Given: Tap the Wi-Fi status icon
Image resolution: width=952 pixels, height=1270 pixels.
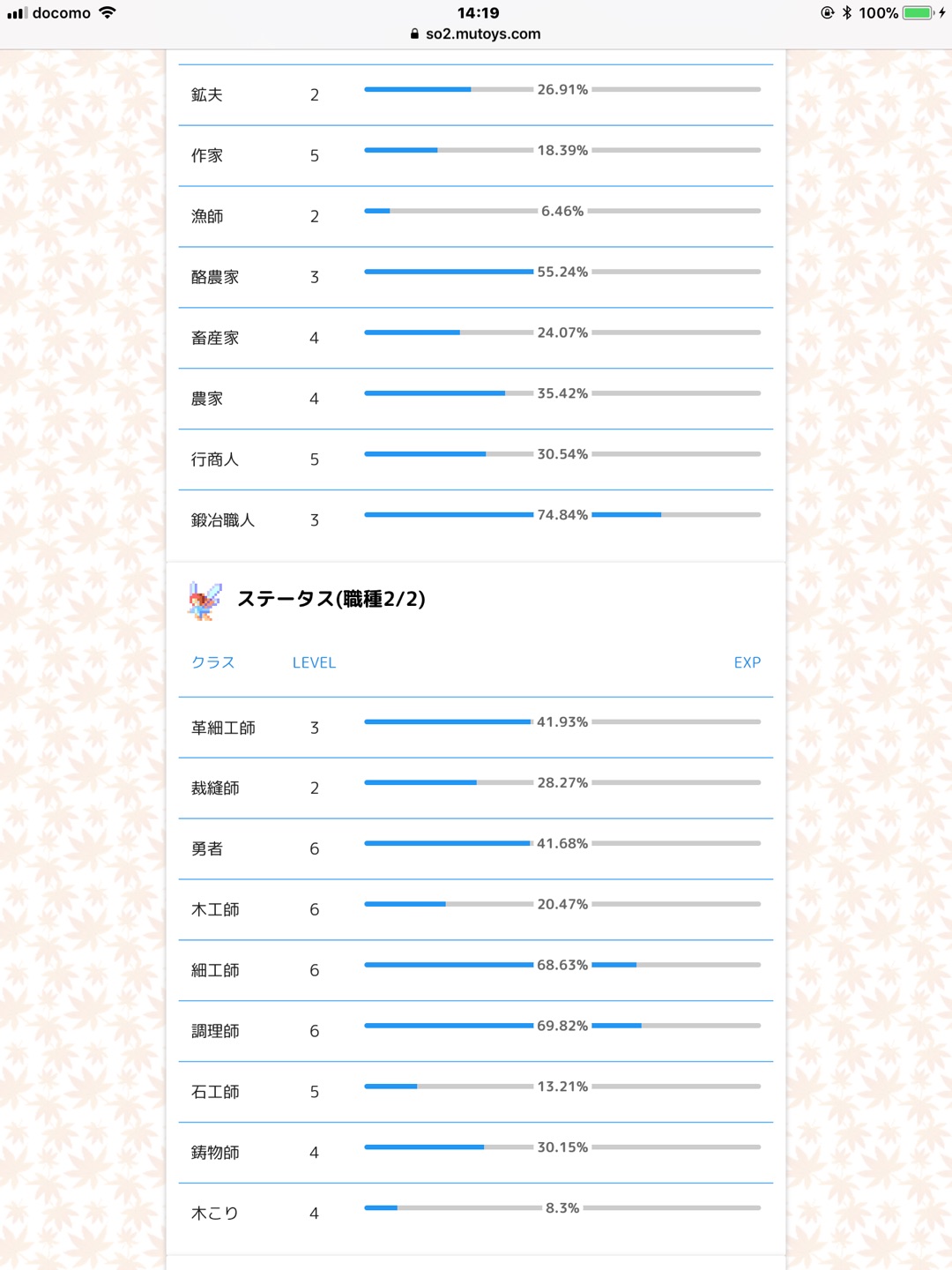Looking at the screenshot, I should pos(108,12).
